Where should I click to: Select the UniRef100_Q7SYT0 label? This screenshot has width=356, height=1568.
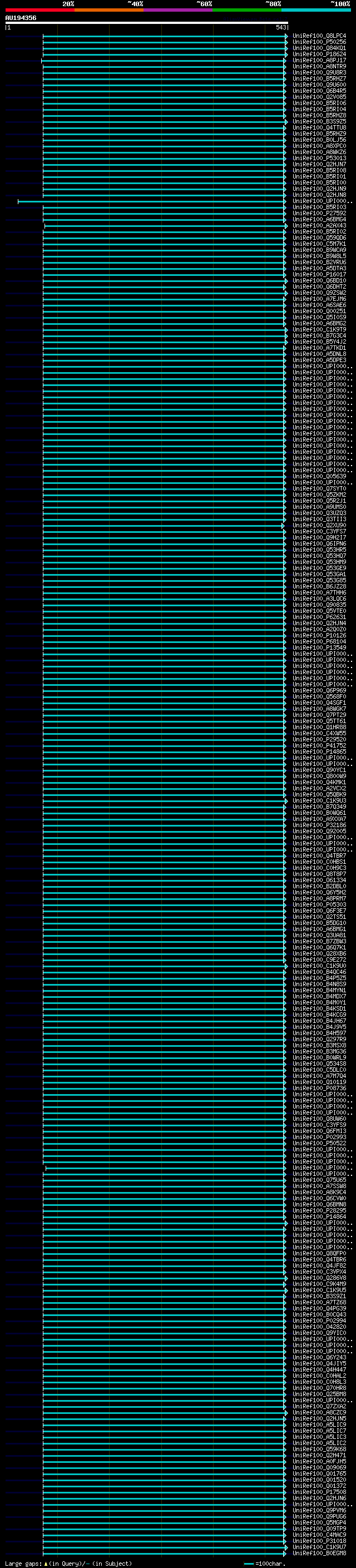319,489
